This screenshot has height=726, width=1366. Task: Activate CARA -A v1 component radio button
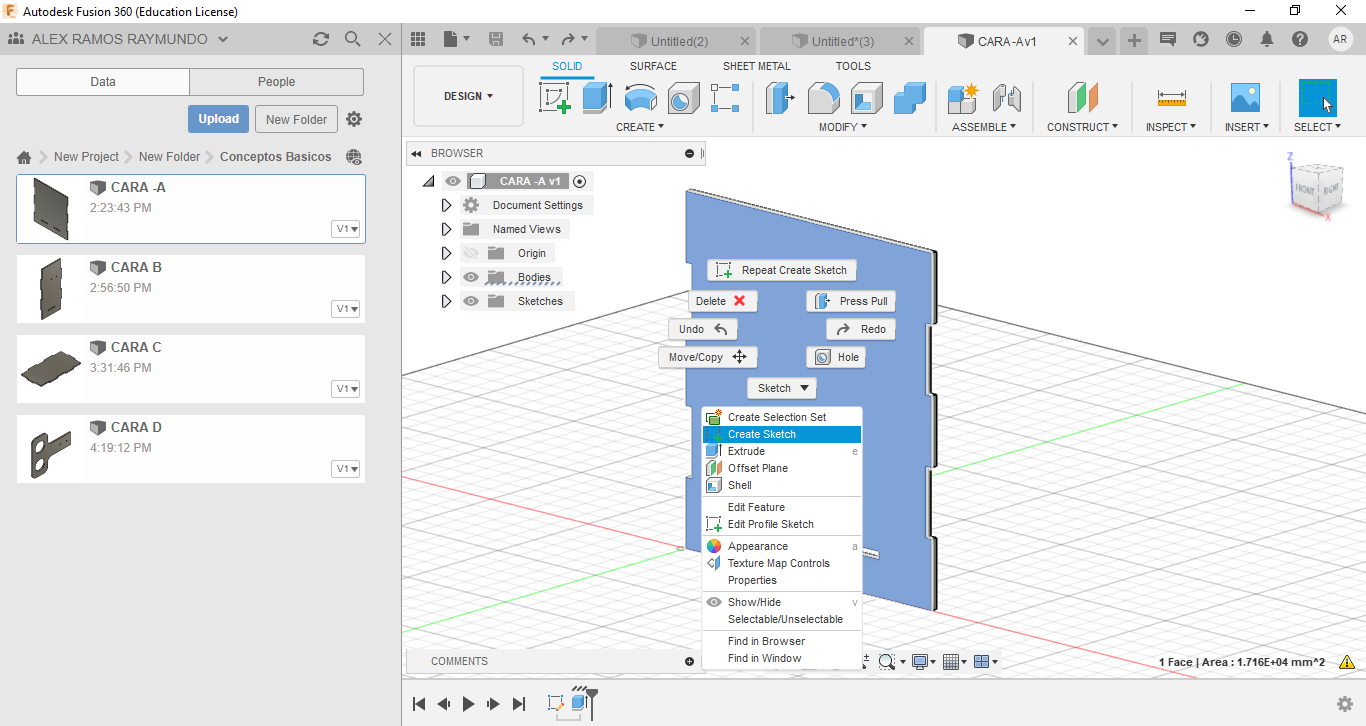(x=580, y=181)
